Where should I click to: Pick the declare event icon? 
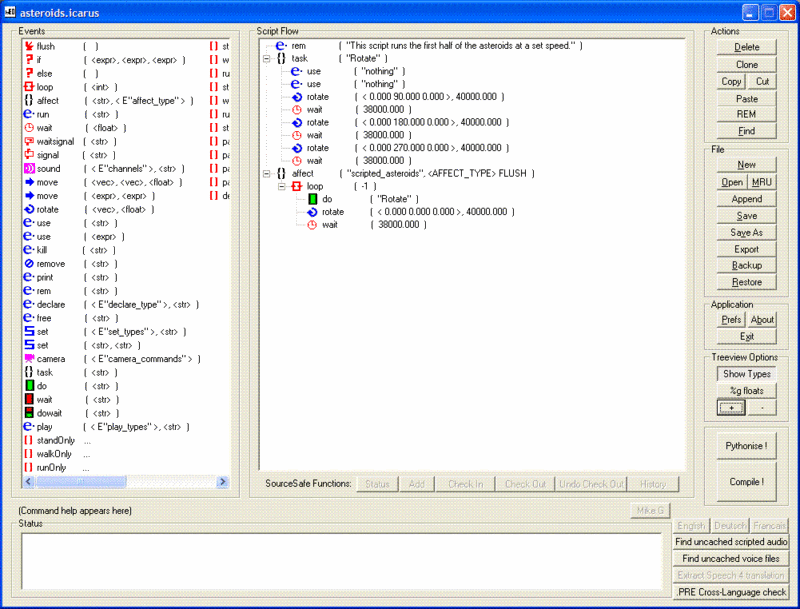coord(29,304)
